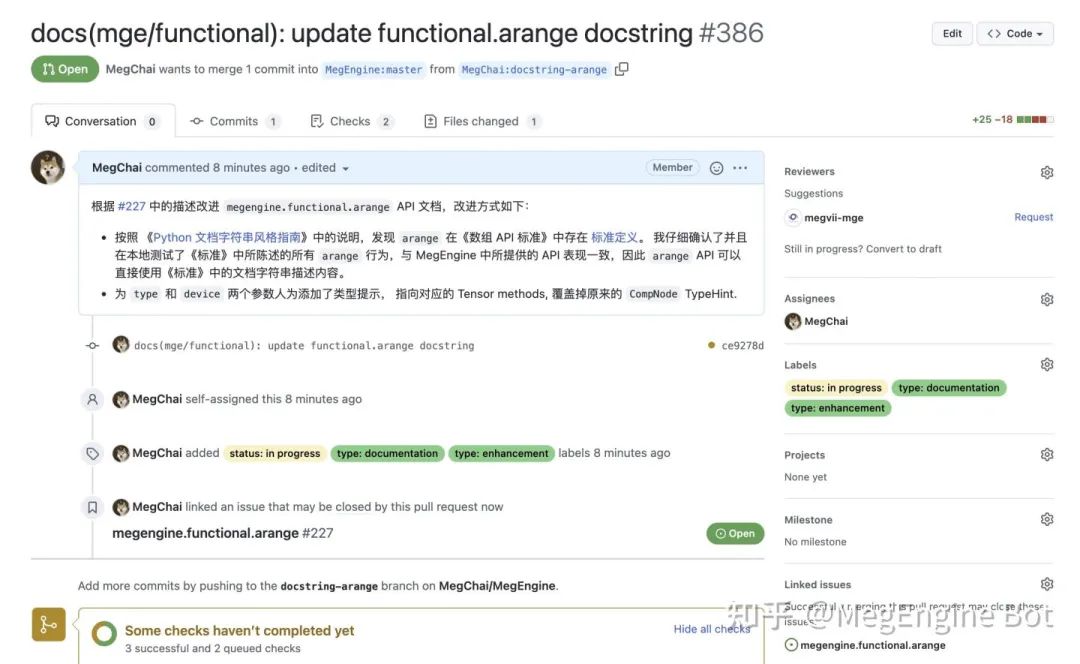Open the Linked issues settings gear
This screenshot has width=1080, height=664.
tap(1047, 584)
